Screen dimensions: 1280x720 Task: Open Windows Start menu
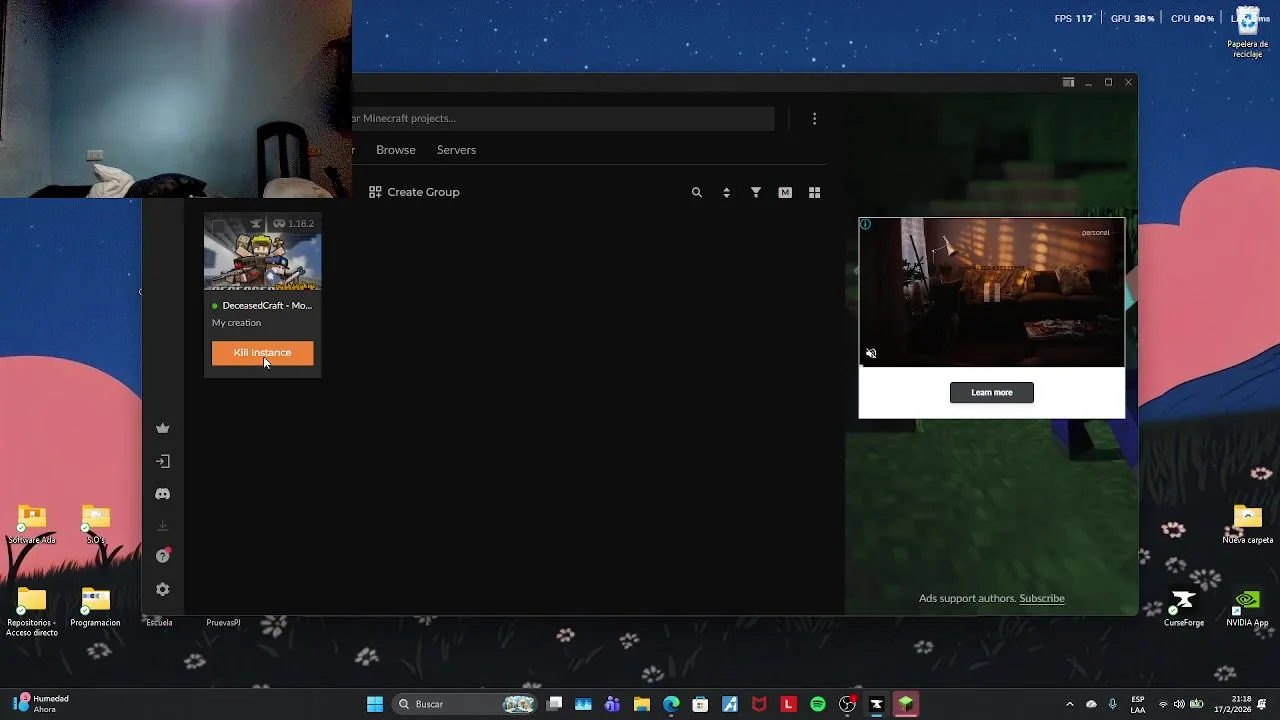(375, 704)
